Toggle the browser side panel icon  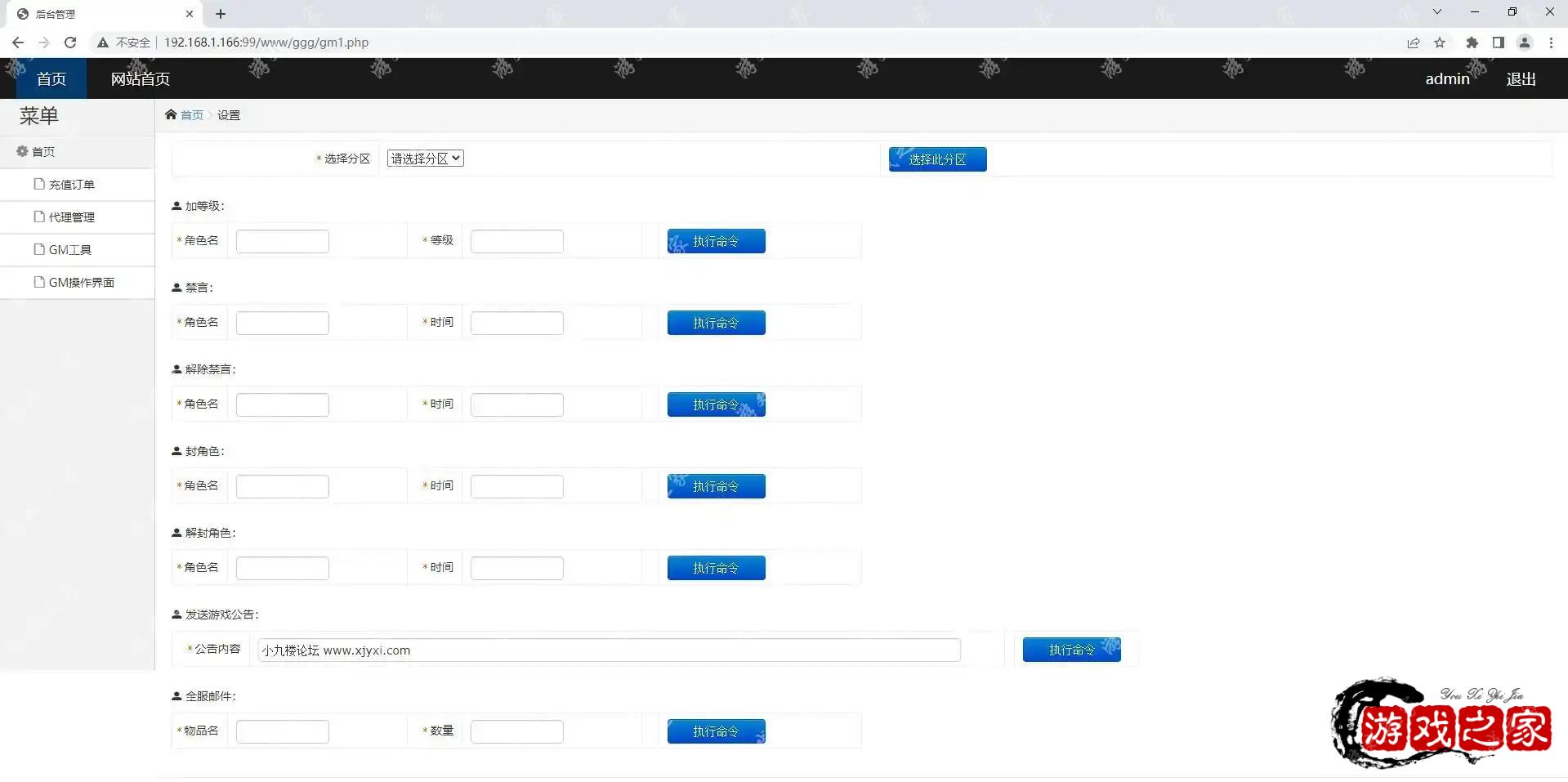tap(1498, 42)
